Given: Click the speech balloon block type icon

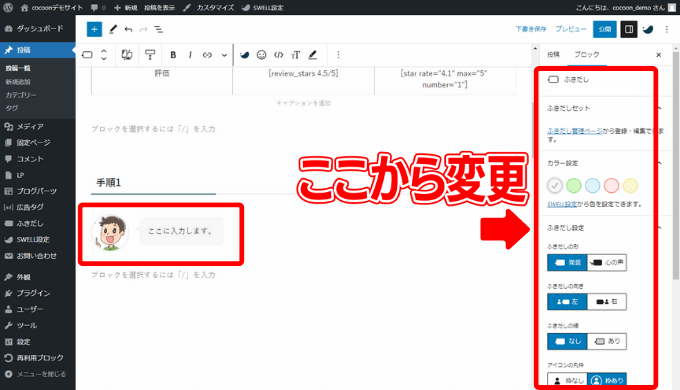Looking at the screenshot, I should click(x=87, y=55).
